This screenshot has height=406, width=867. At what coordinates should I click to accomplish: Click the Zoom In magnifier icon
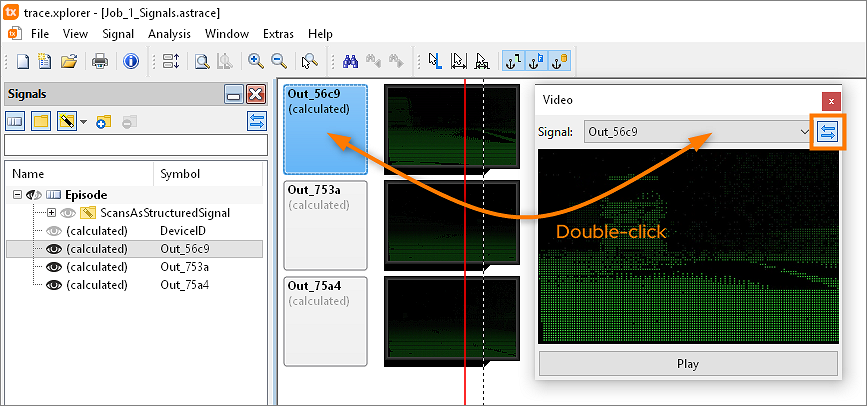[256, 61]
